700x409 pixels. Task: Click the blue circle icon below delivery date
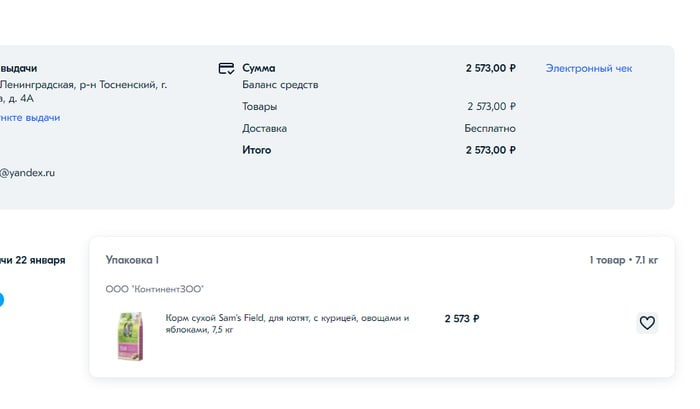[1, 300]
